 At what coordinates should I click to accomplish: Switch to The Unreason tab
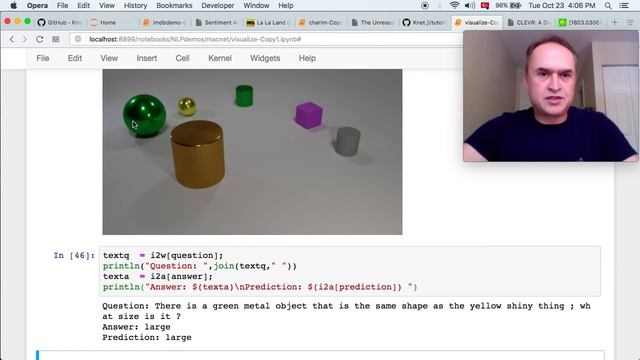click(373, 22)
